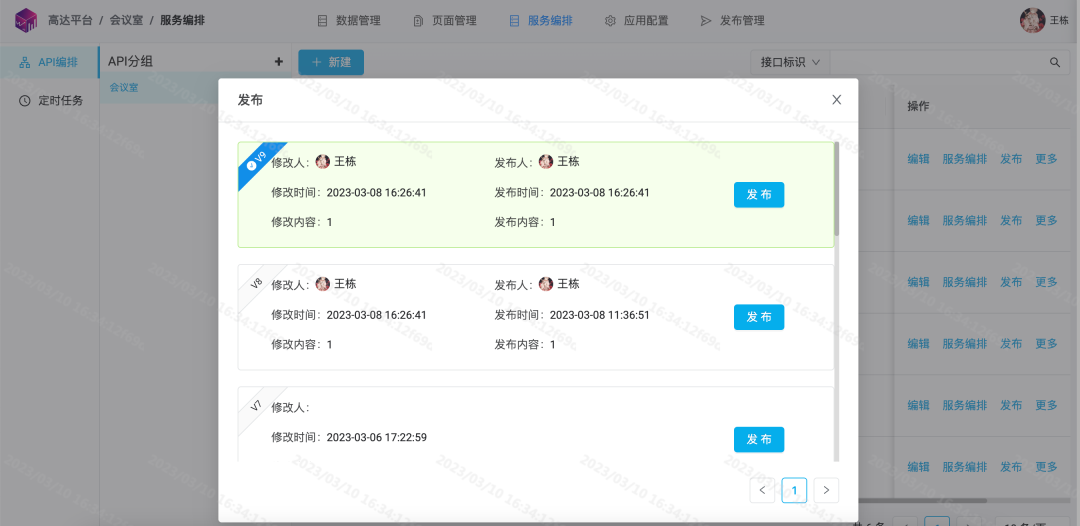Viewport: 1080px width, 526px height.
Task: Open 更多 in last visible table row
Action: pyautogui.click(x=1046, y=466)
